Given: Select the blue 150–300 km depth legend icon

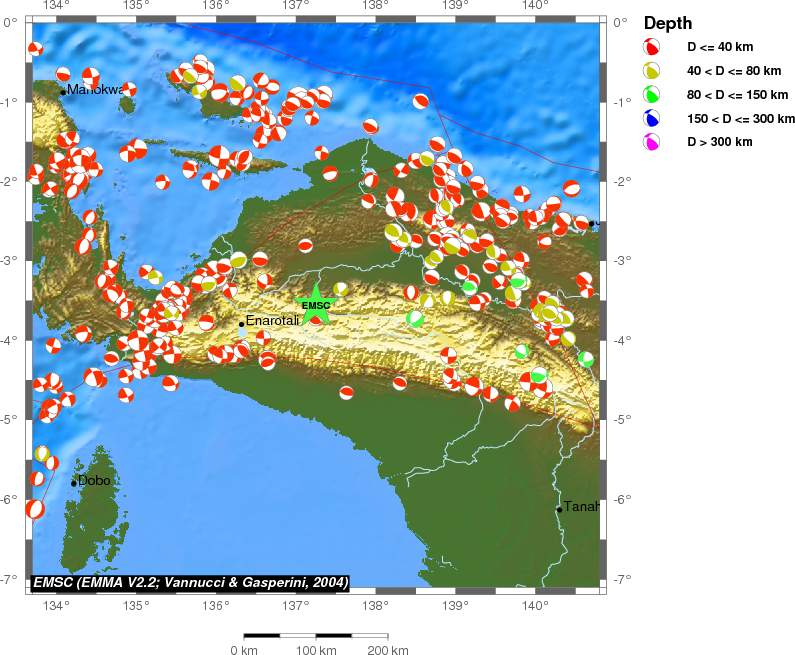Looking at the screenshot, I should coord(652,119).
